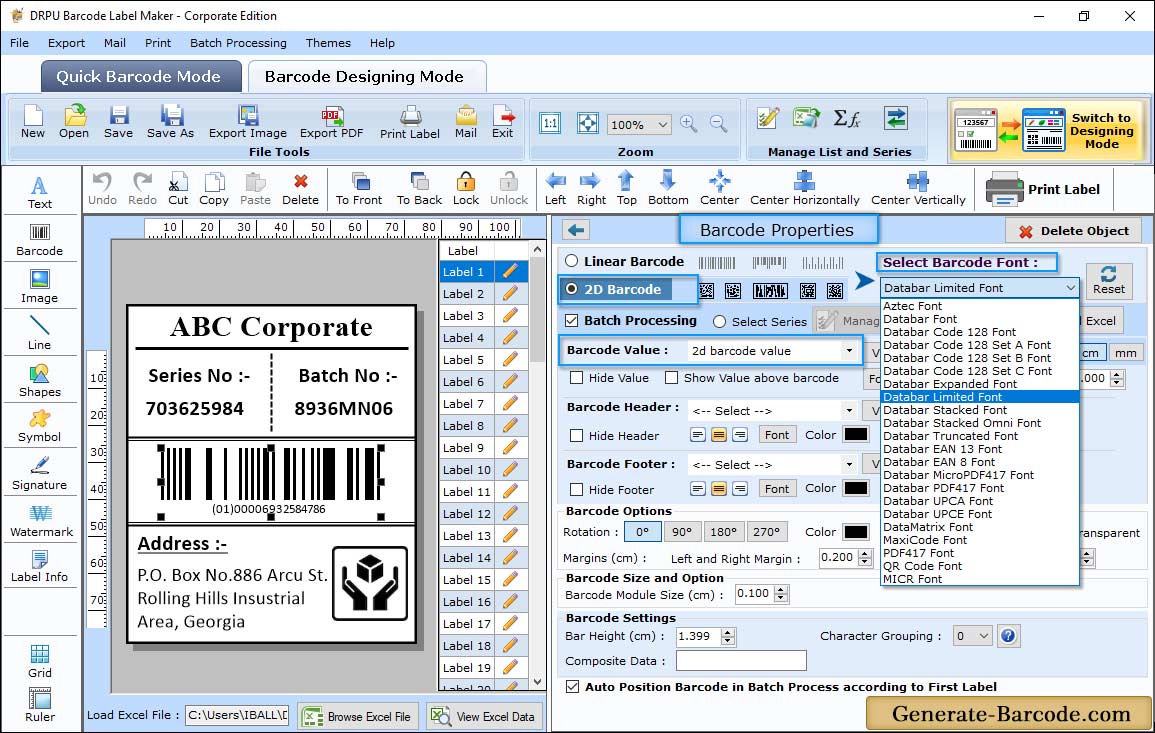1155x733 pixels.
Task: Open the Shapes tool
Action: (40, 381)
